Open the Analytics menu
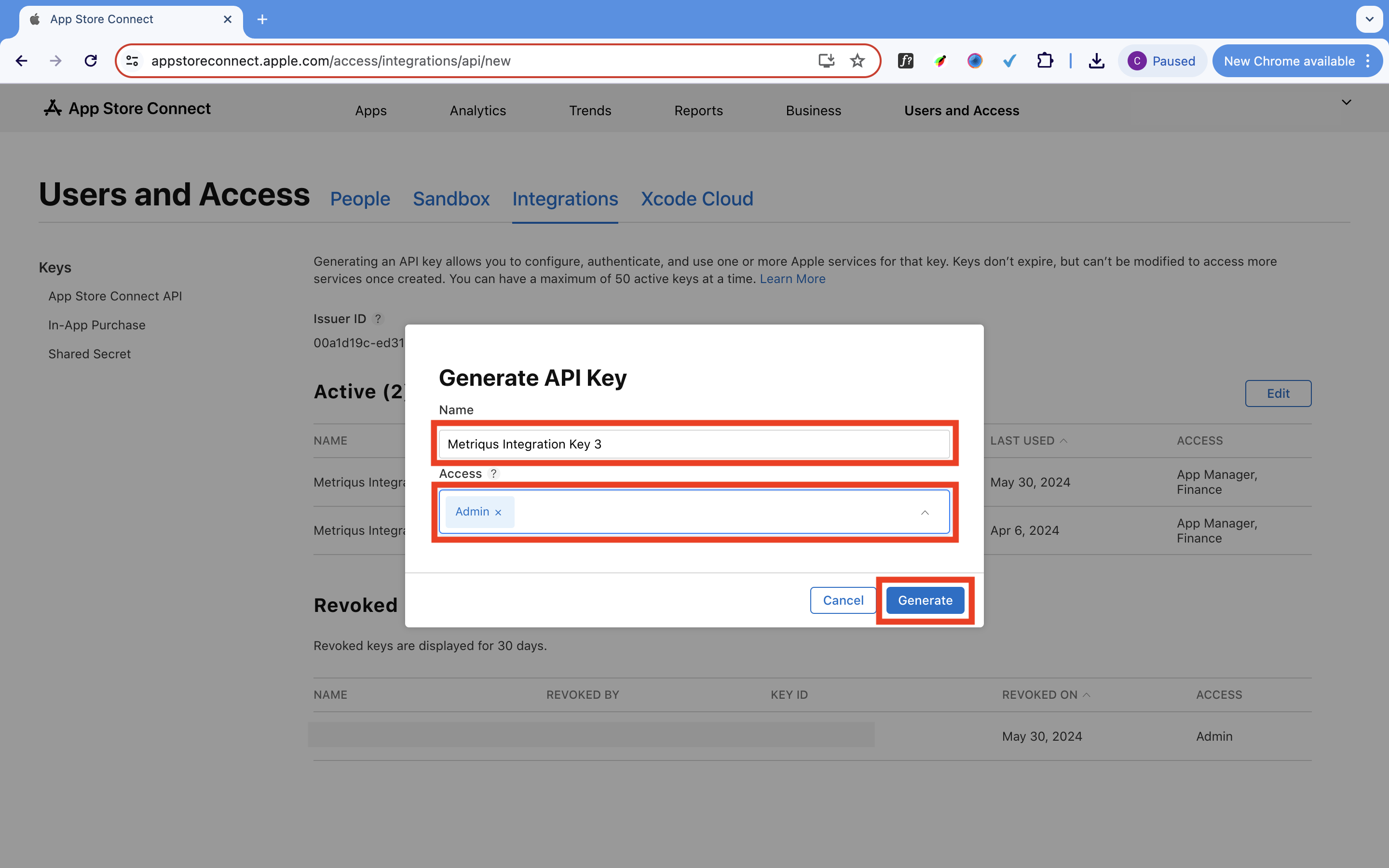The width and height of the screenshot is (1389, 868). 477,110
